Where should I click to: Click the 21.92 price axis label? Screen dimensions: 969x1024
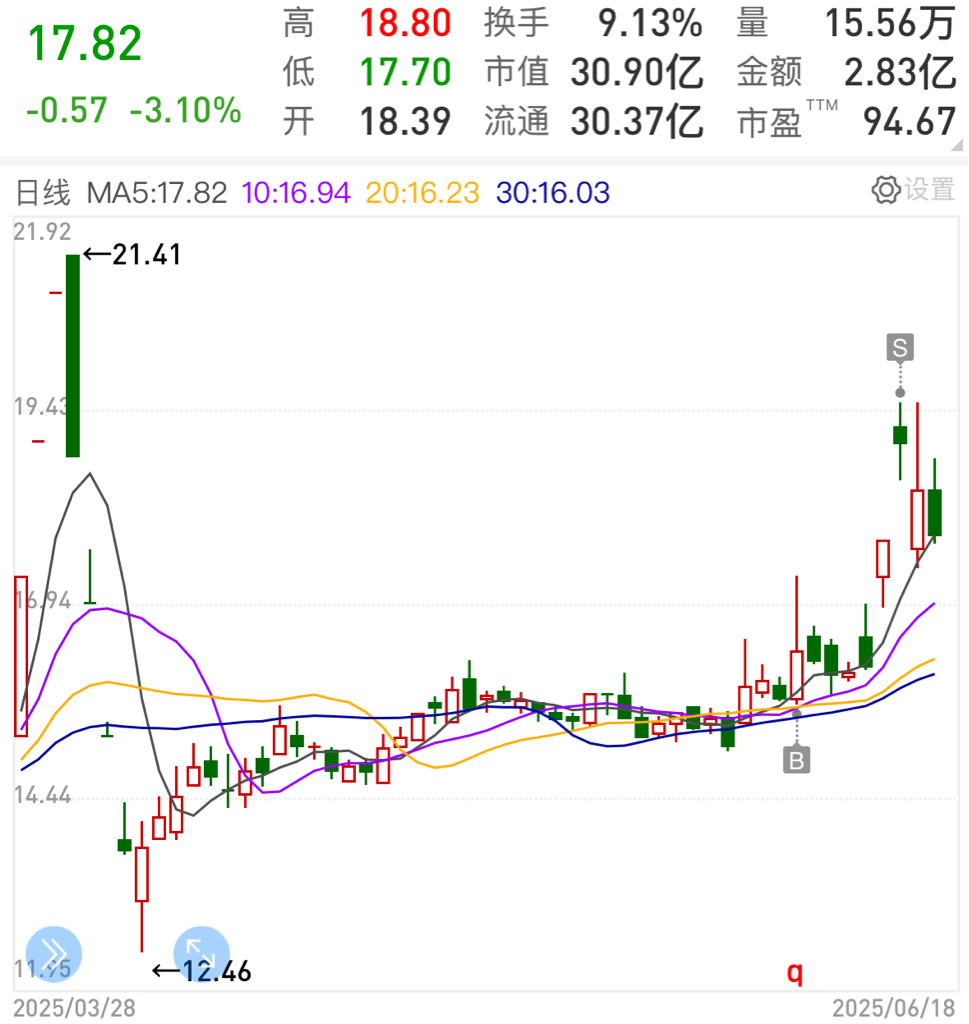[x=42, y=231]
